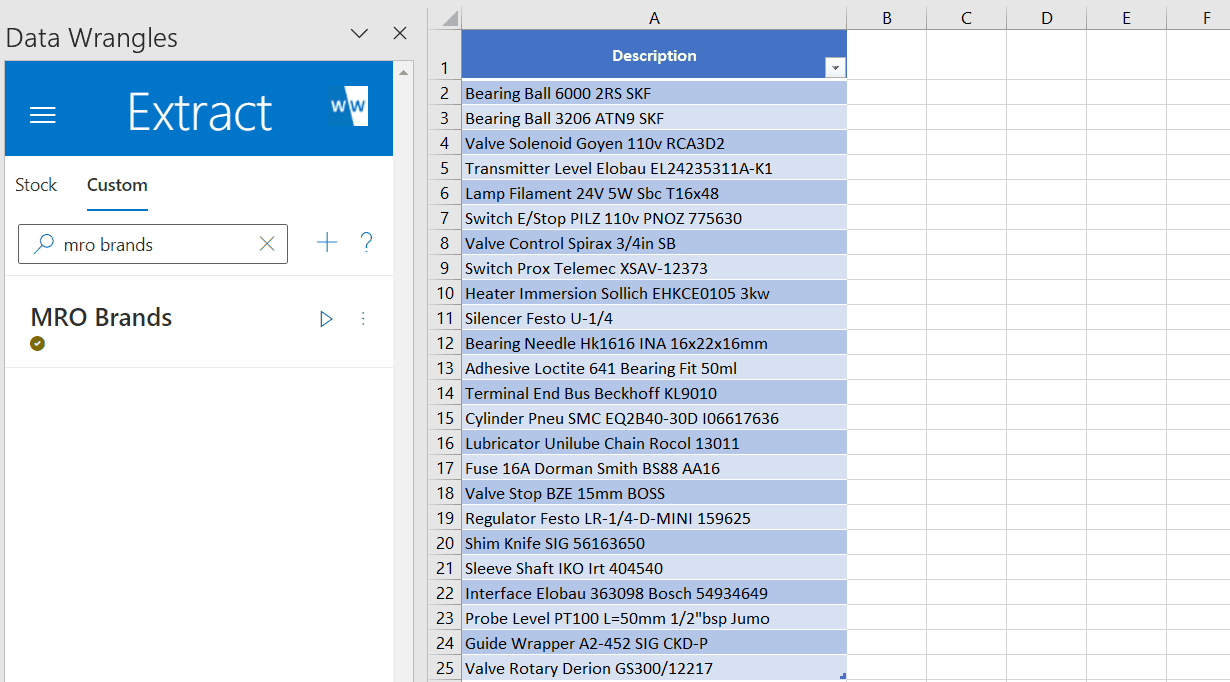Select column E header

1127,18
